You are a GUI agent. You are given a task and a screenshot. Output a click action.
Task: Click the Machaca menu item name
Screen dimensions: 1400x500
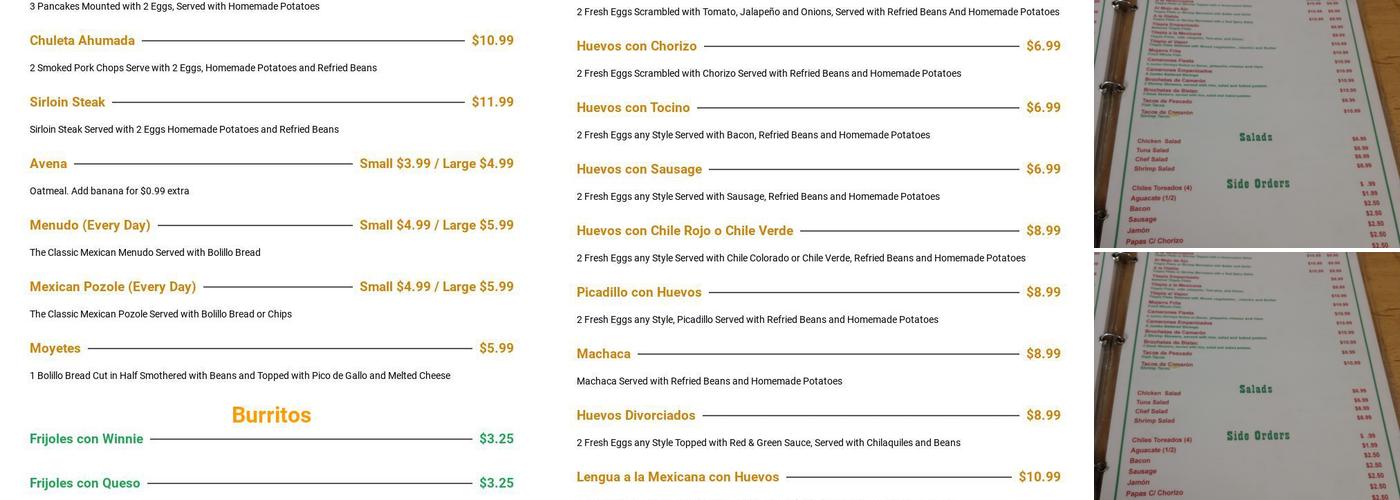click(x=603, y=354)
